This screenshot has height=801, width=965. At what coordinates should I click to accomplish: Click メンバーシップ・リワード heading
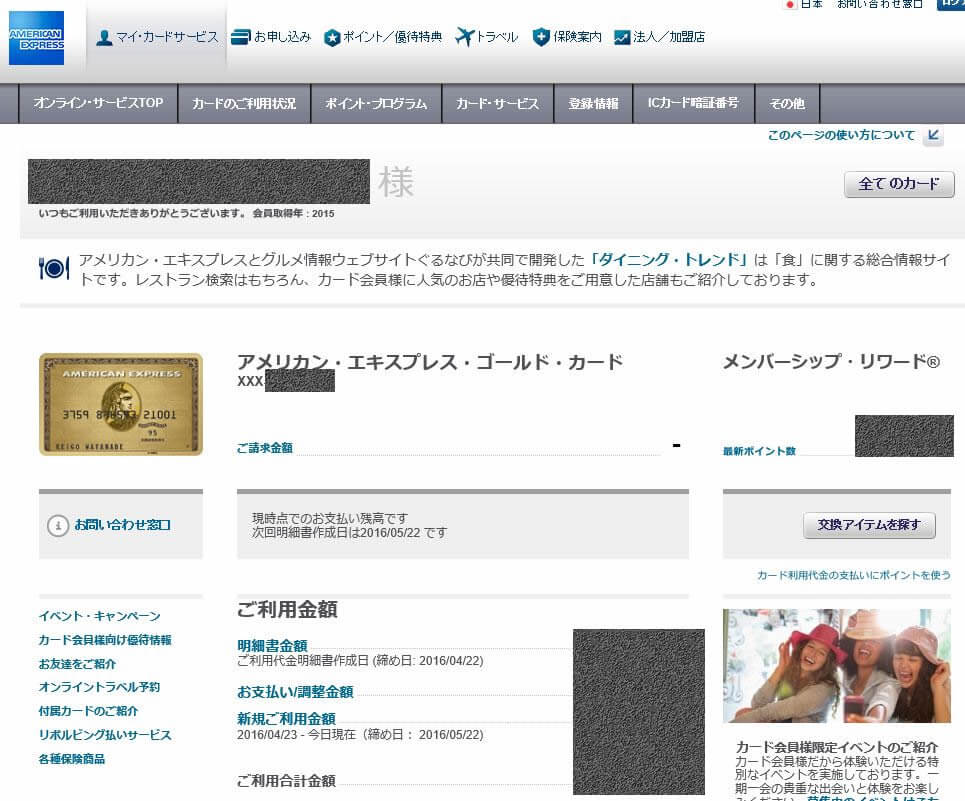click(x=831, y=362)
